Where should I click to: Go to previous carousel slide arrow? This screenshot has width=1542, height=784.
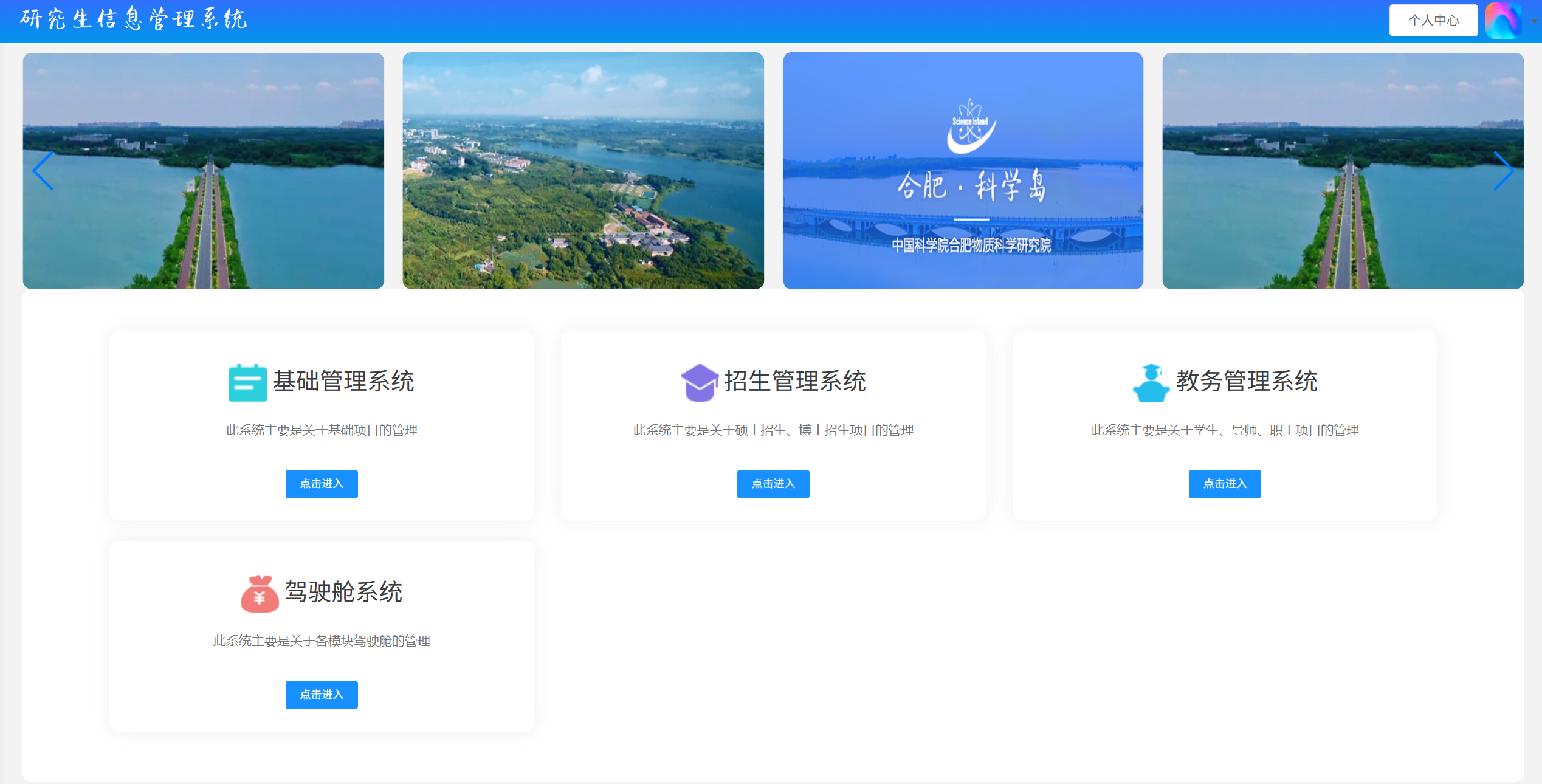(43, 171)
